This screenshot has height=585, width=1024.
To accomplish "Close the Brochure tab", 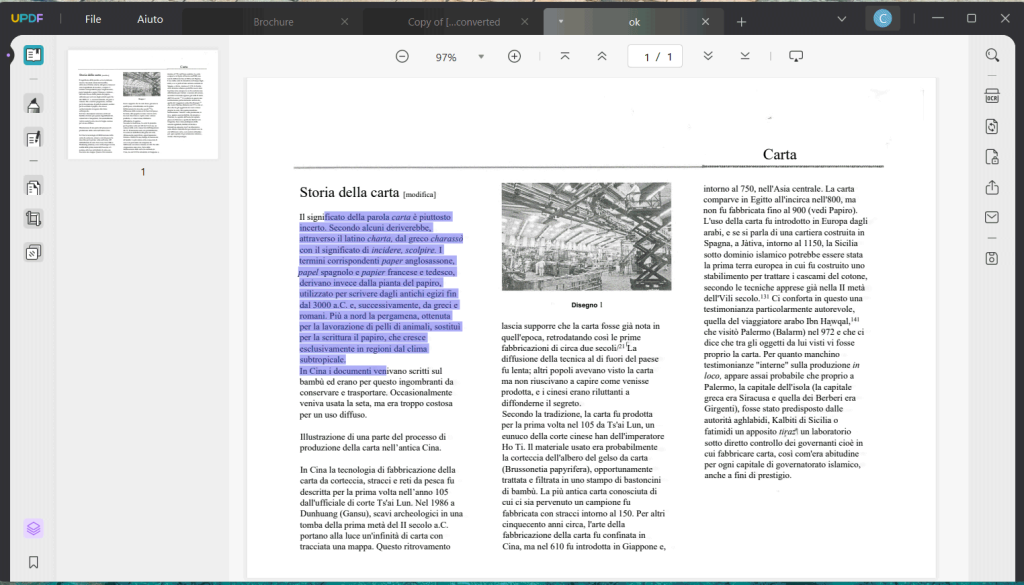I will (345, 22).
